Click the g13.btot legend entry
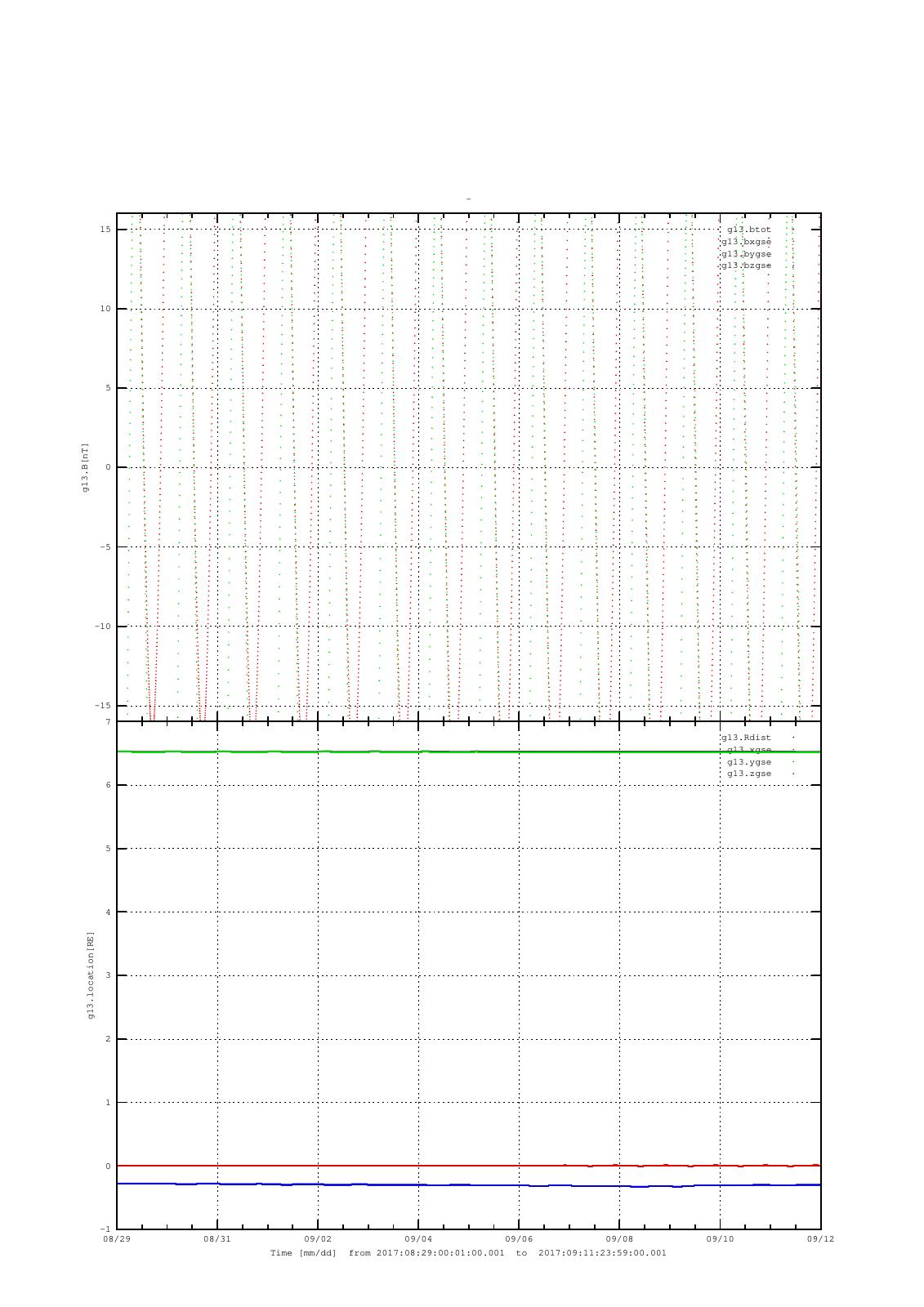 748,230
